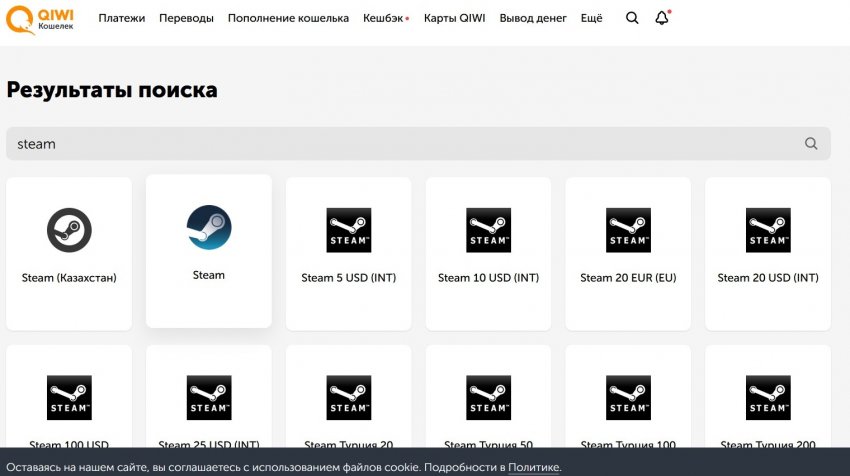The image size is (850, 476).
Task: Select the Steam (Казахстан) logo tile
Action: click(69, 232)
